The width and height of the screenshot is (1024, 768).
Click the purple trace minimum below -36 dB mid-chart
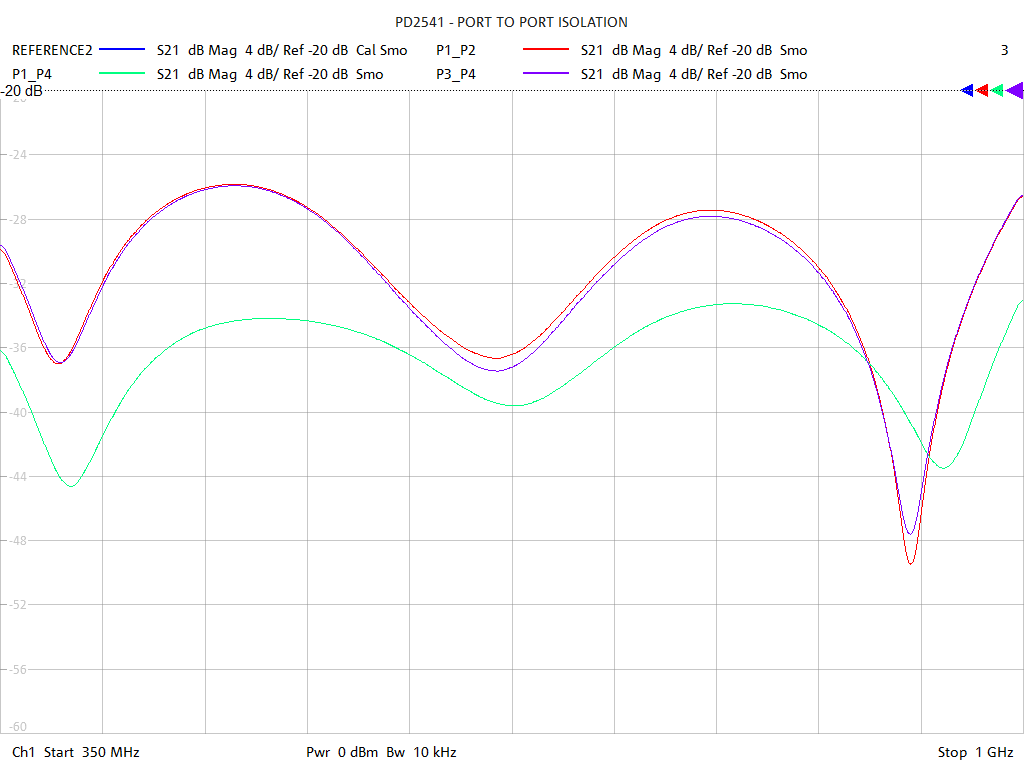point(497,370)
